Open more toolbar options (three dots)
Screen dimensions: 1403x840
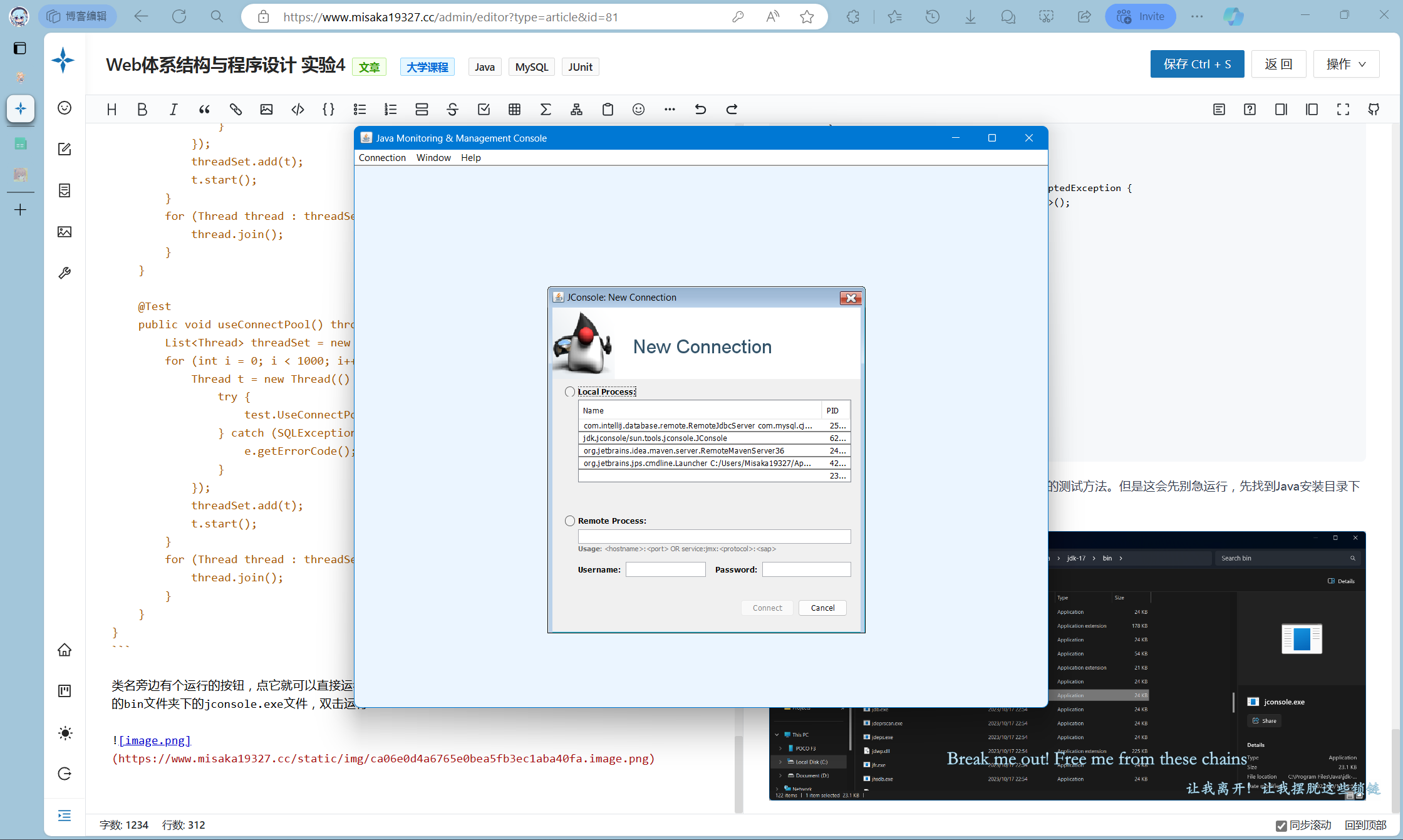pyautogui.click(x=670, y=110)
